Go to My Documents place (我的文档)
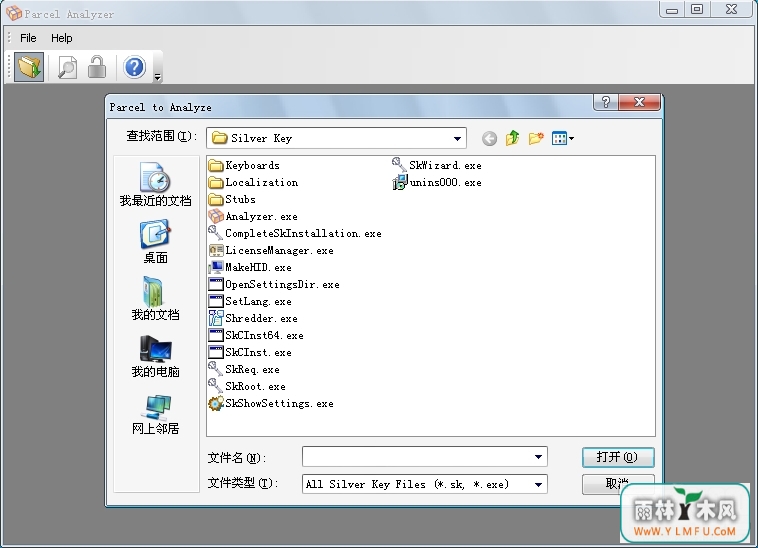The height and width of the screenshot is (548, 758). (155, 299)
